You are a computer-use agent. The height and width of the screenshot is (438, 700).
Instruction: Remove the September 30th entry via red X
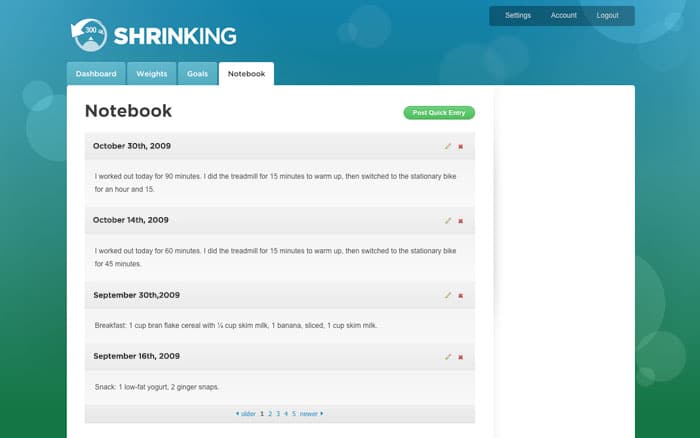pos(460,295)
